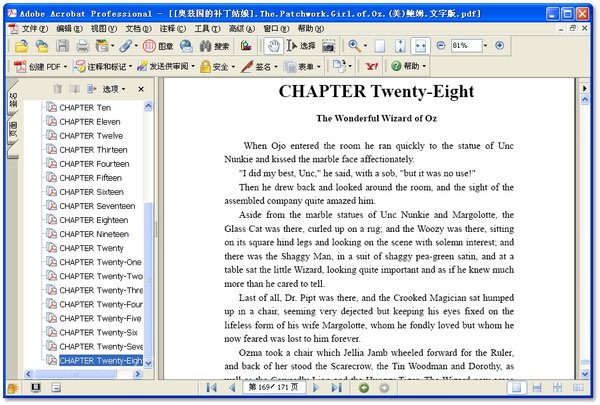Zoom in with the plus button

tap(499, 46)
